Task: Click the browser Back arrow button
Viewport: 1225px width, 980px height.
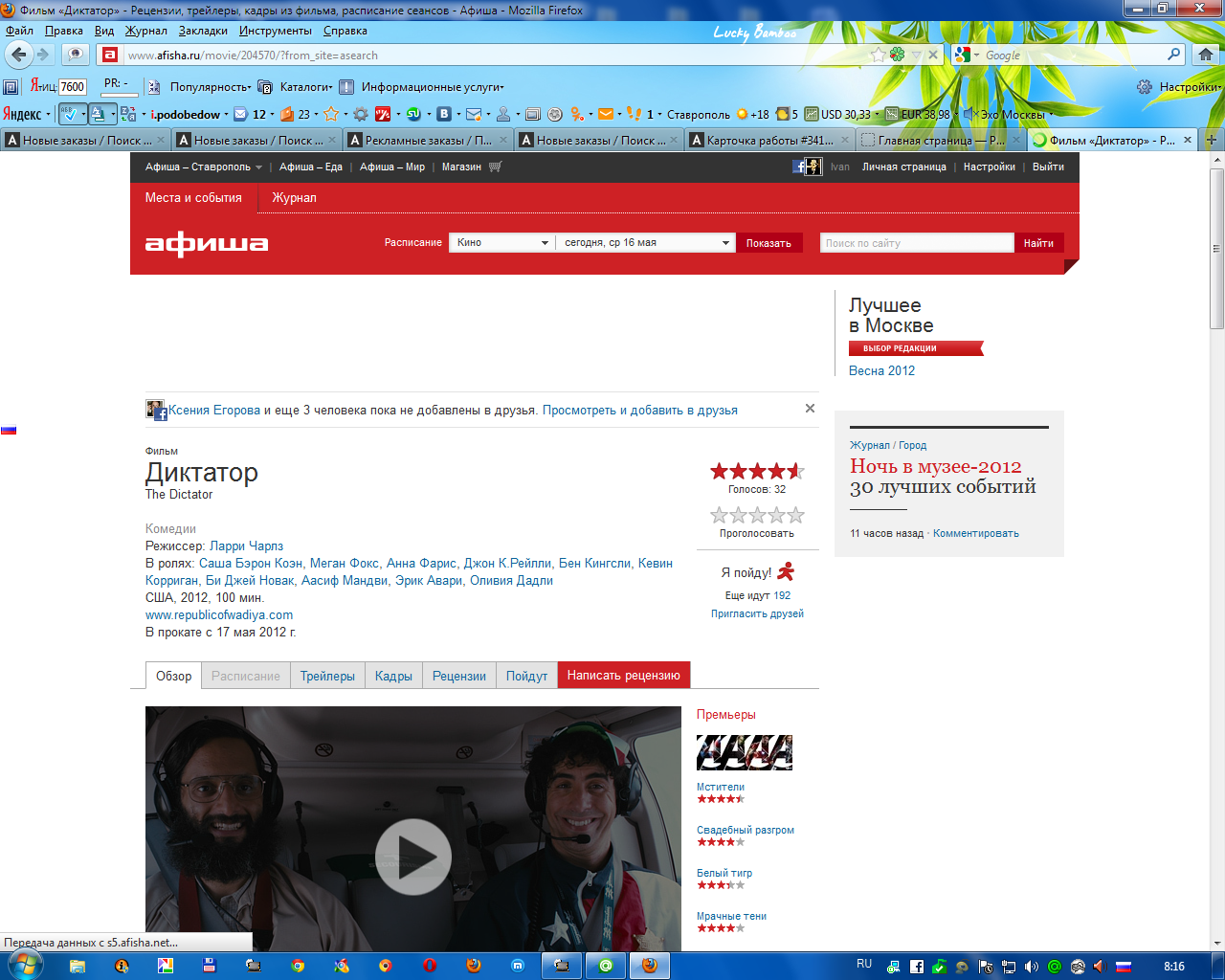Action: coord(18,55)
